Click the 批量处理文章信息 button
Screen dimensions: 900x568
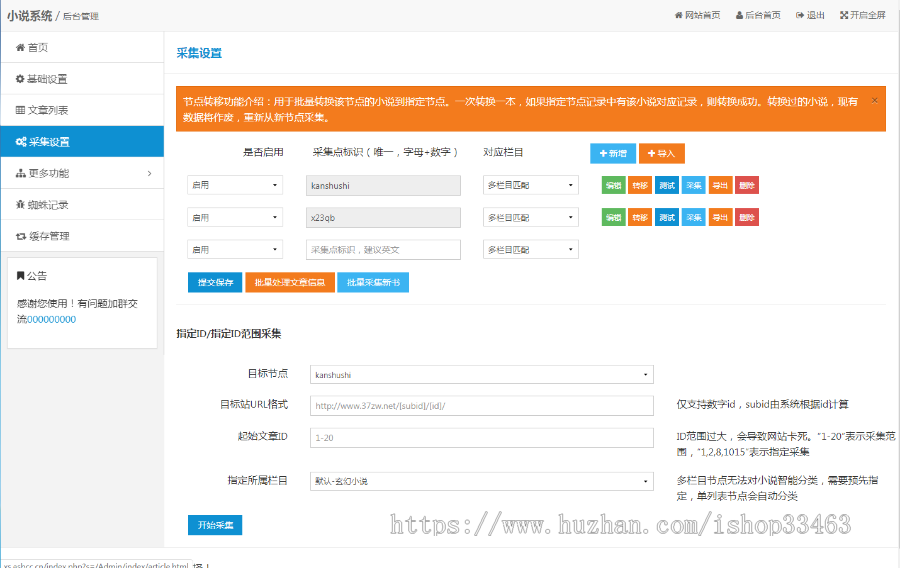click(x=290, y=282)
